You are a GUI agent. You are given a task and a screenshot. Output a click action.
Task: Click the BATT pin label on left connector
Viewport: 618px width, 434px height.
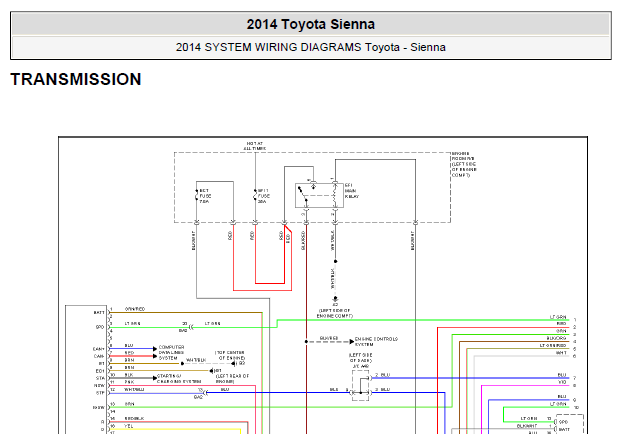[x=99, y=313]
